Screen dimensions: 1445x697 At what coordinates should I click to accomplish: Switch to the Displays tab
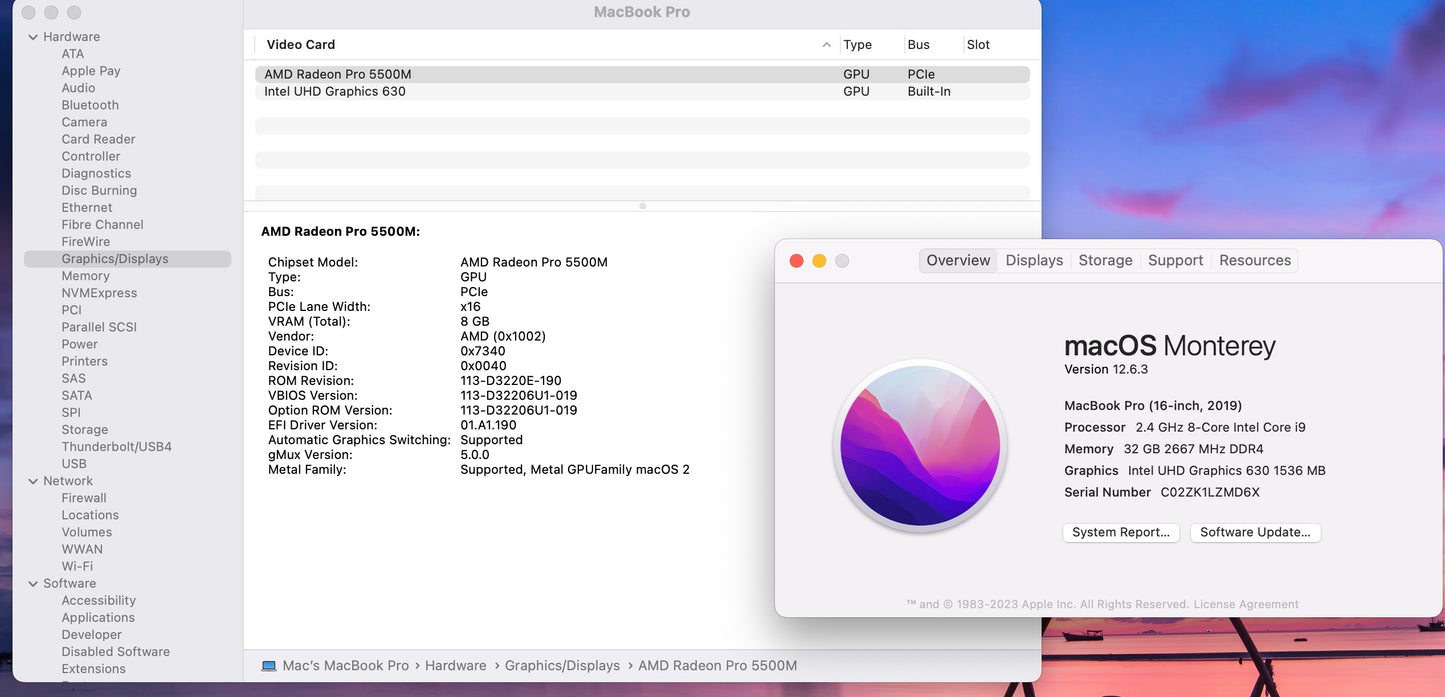coord(1033,260)
